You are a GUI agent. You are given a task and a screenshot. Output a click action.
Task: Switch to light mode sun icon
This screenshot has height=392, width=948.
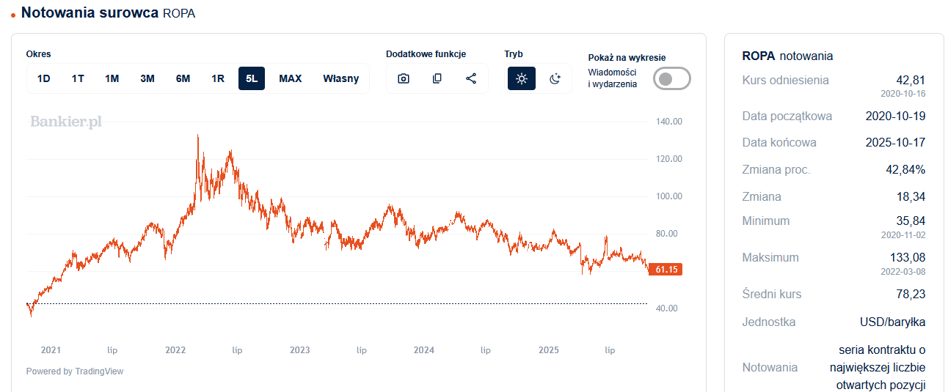click(x=521, y=79)
